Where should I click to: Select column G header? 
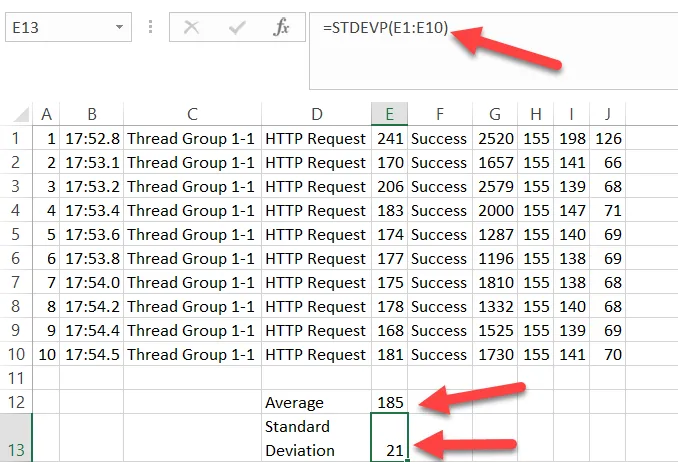pyautogui.click(x=495, y=114)
